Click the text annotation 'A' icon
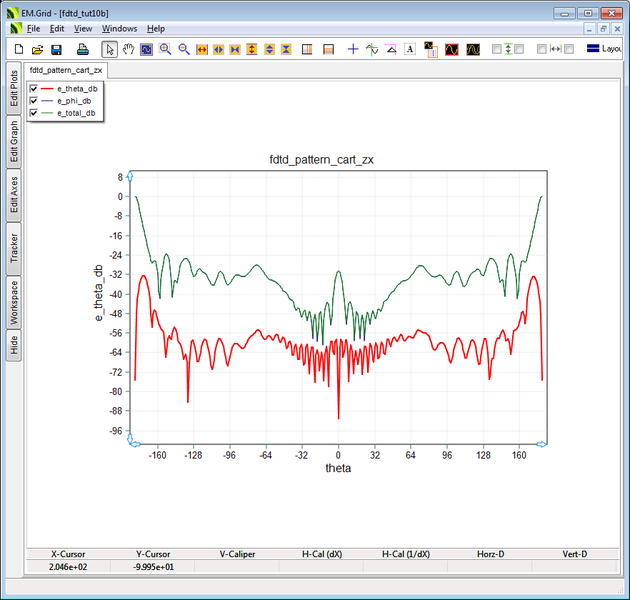This screenshot has height=600, width=630. (410, 49)
